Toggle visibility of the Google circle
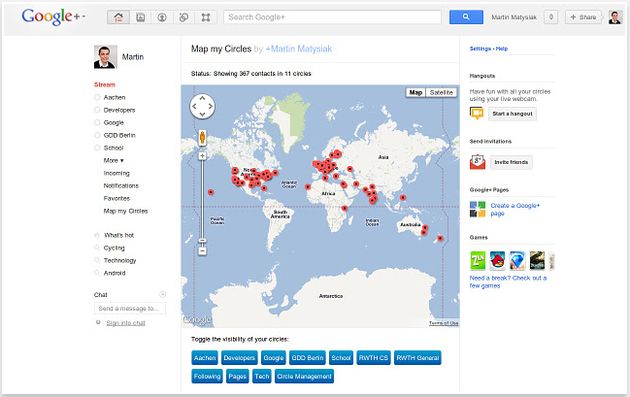 click(x=274, y=358)
